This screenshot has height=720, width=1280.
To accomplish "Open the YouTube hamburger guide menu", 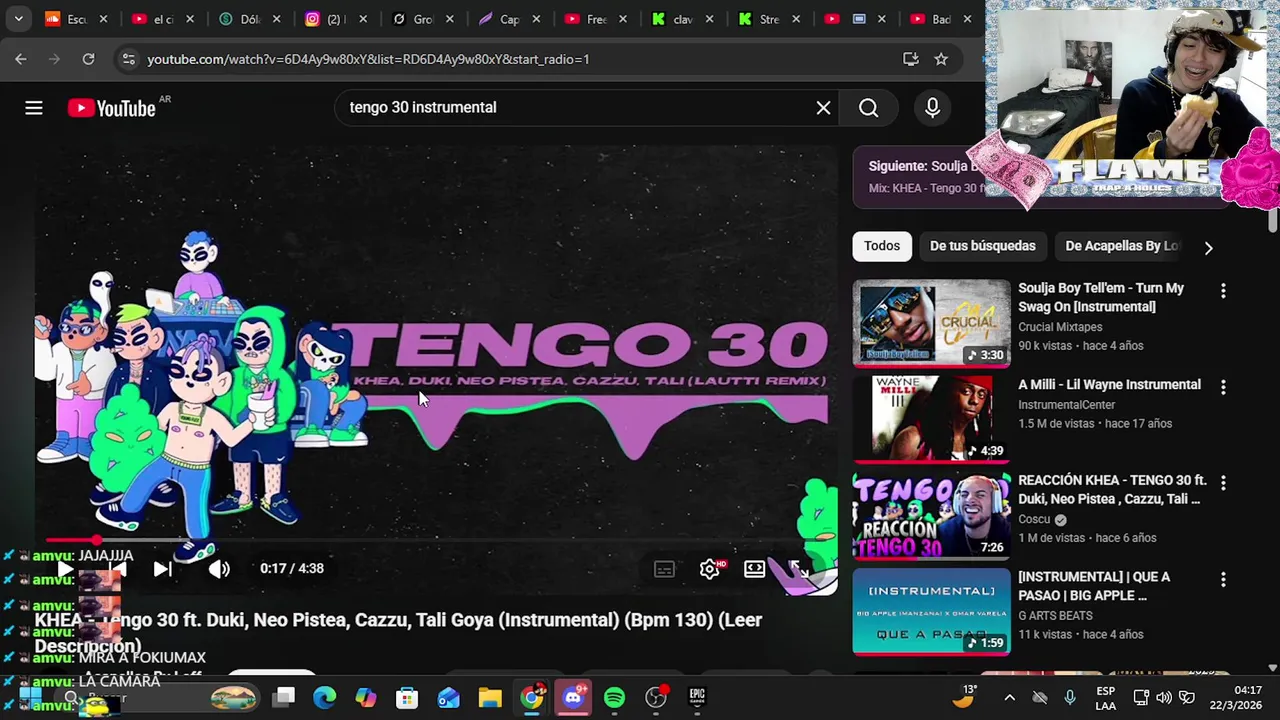I will pos(34,108).
